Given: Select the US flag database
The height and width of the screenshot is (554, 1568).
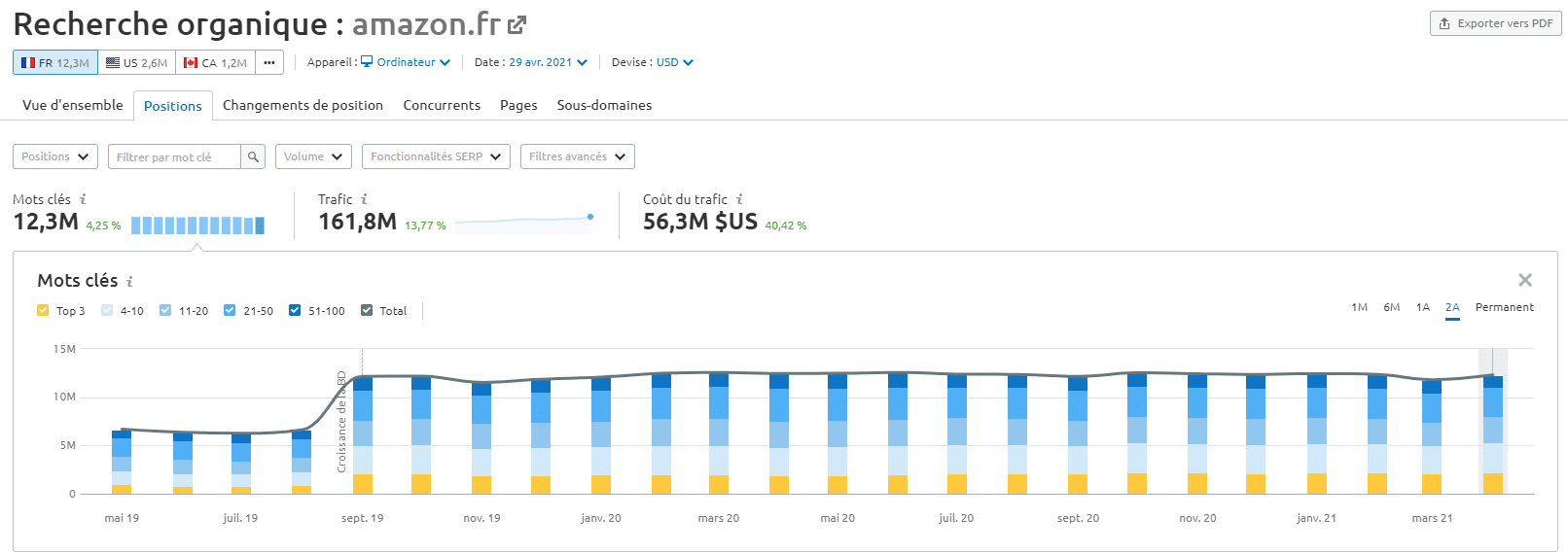Looking at the screenshot, I should pyautogui.click(x=136, y=62).
